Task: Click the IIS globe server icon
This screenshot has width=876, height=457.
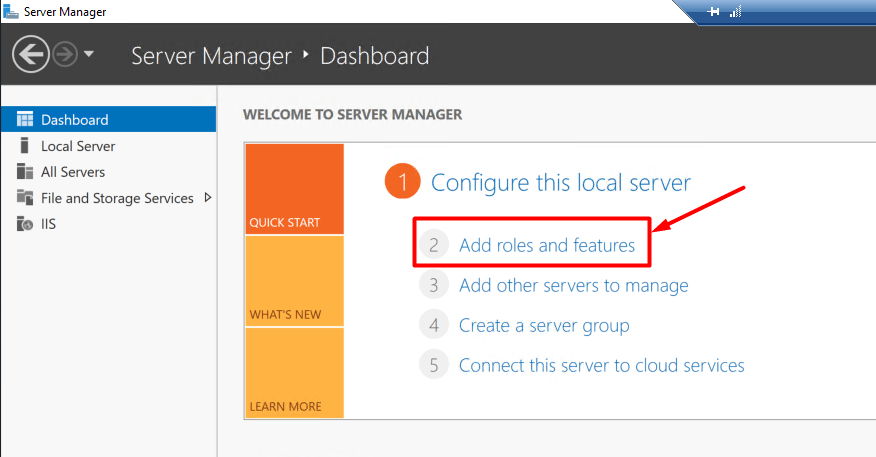Action: [x=25, y=223]
